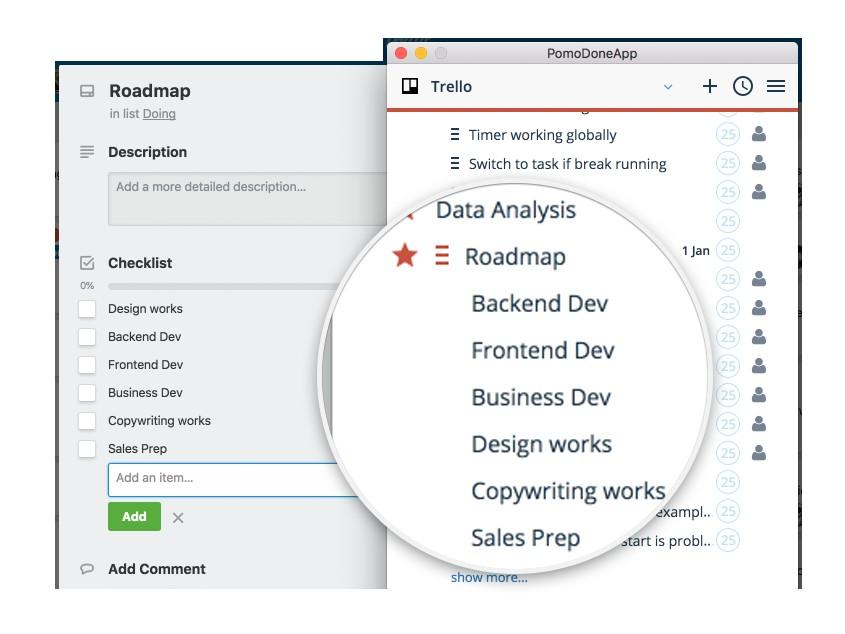Click the red list icon beside Roadmap

tap(442, 256)
